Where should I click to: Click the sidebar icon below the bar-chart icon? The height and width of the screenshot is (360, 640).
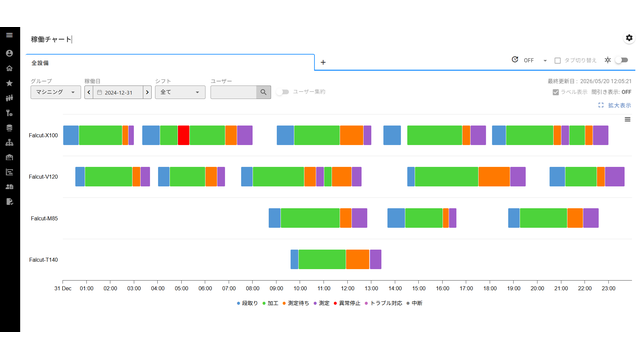[9, 113]
